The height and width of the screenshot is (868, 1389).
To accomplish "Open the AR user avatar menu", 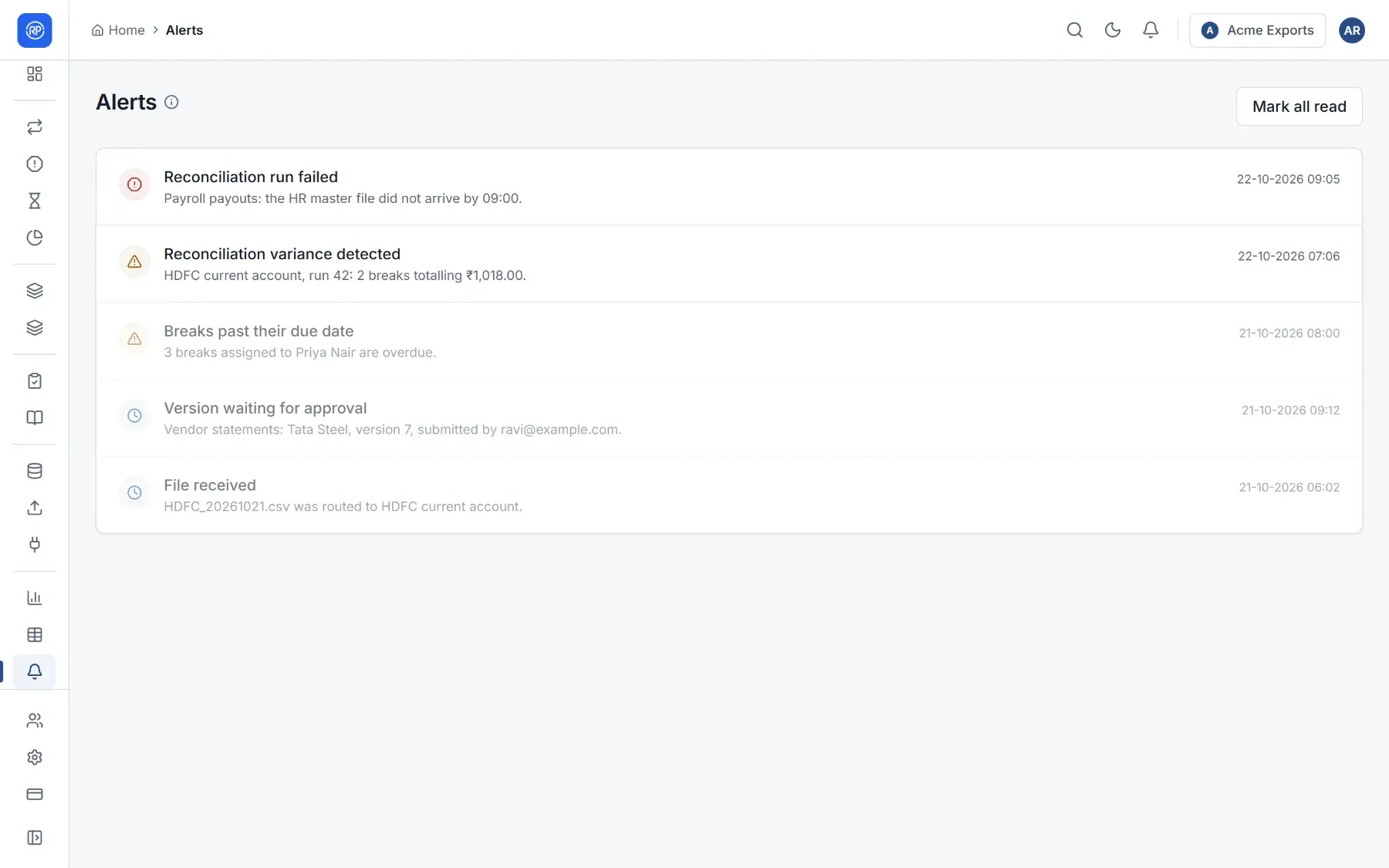I will 1352,30.
